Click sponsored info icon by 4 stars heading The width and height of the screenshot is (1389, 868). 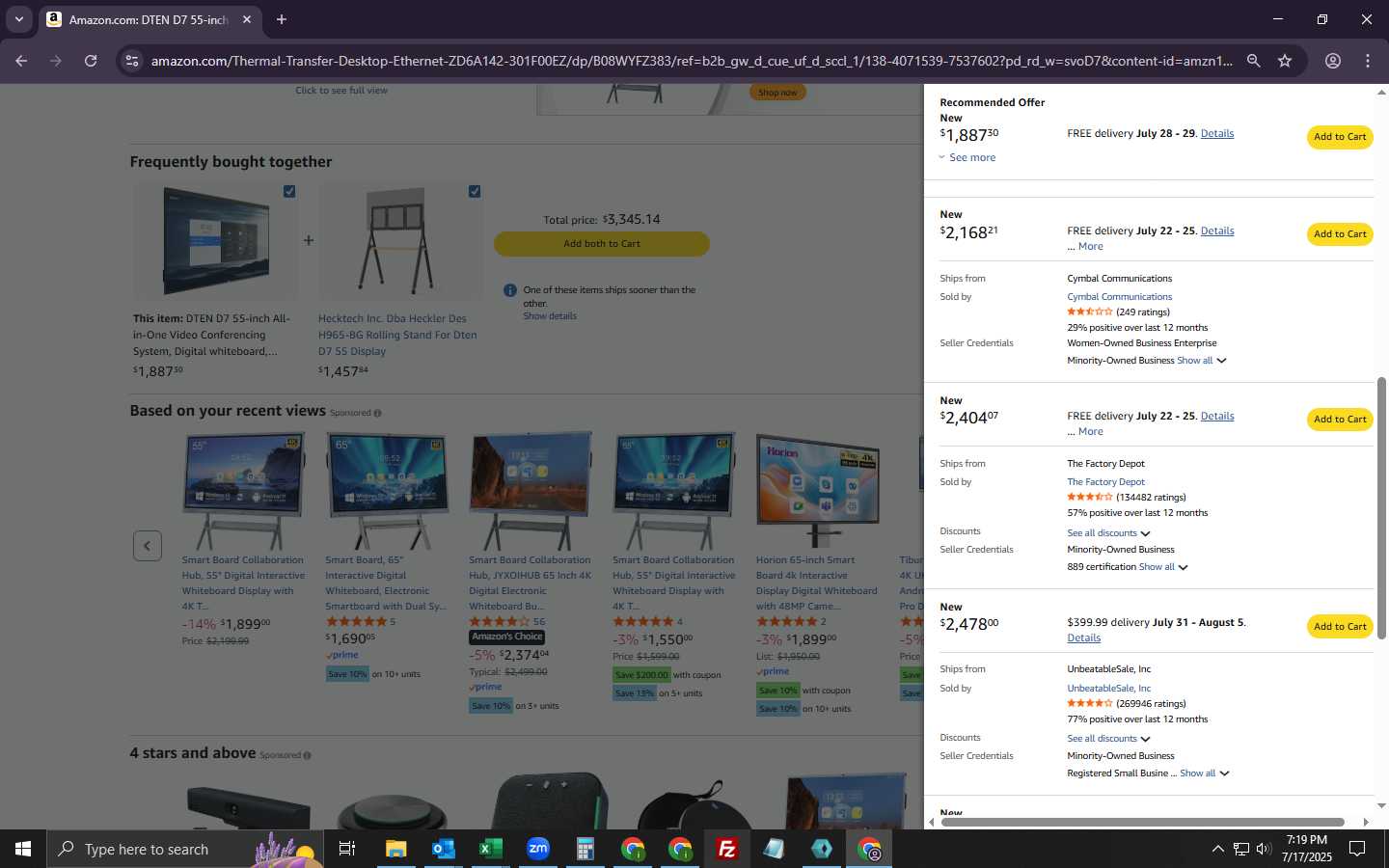point(307,755)
